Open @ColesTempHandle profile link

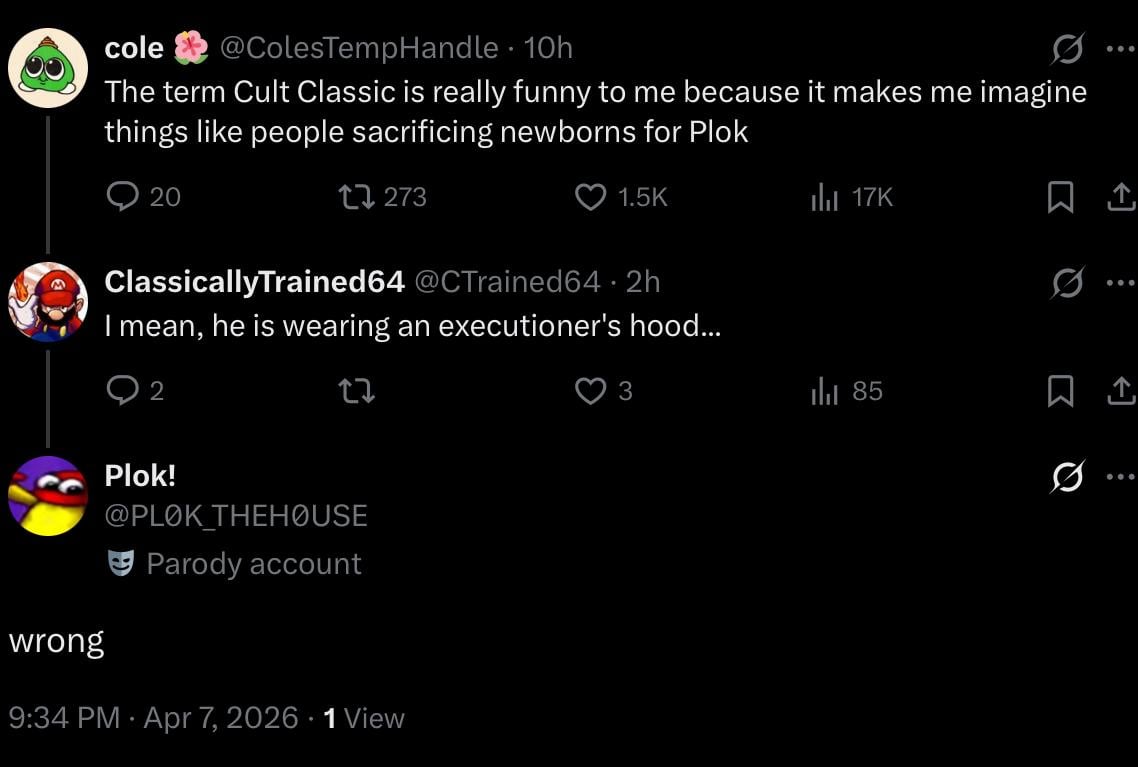357,47
